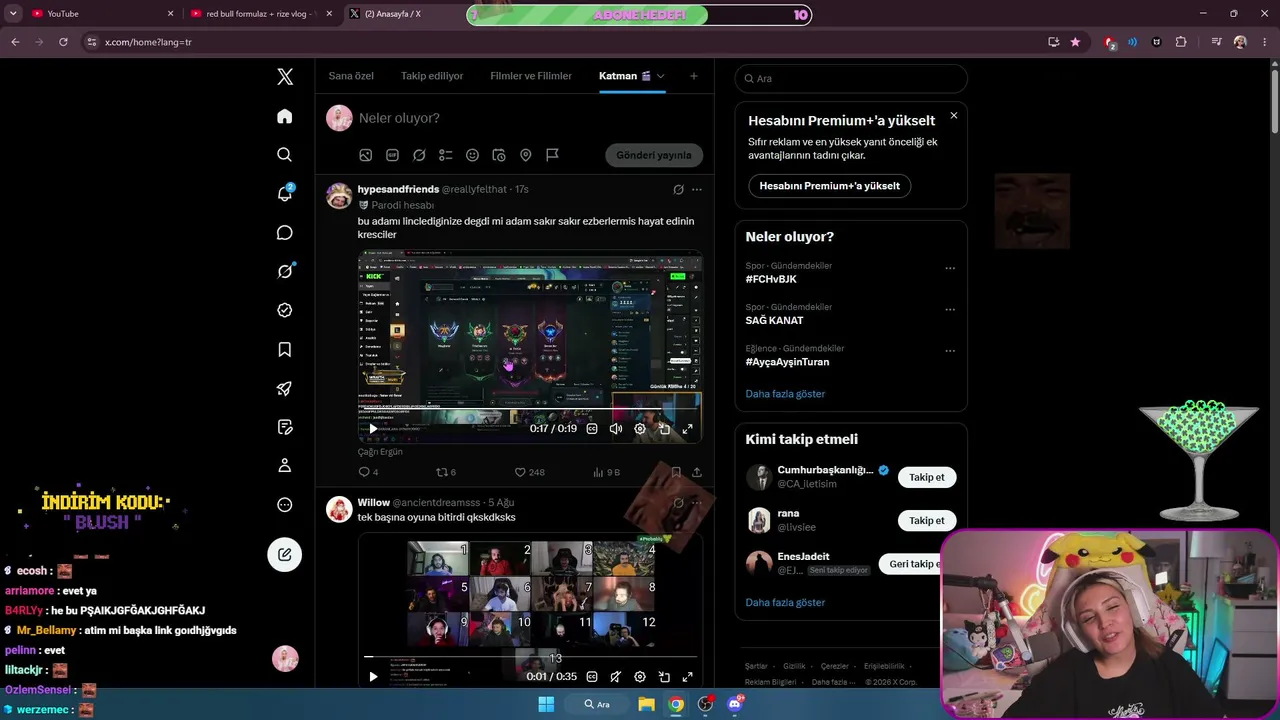Toggle mute on the 0:17 / 0:19 video

616,429
